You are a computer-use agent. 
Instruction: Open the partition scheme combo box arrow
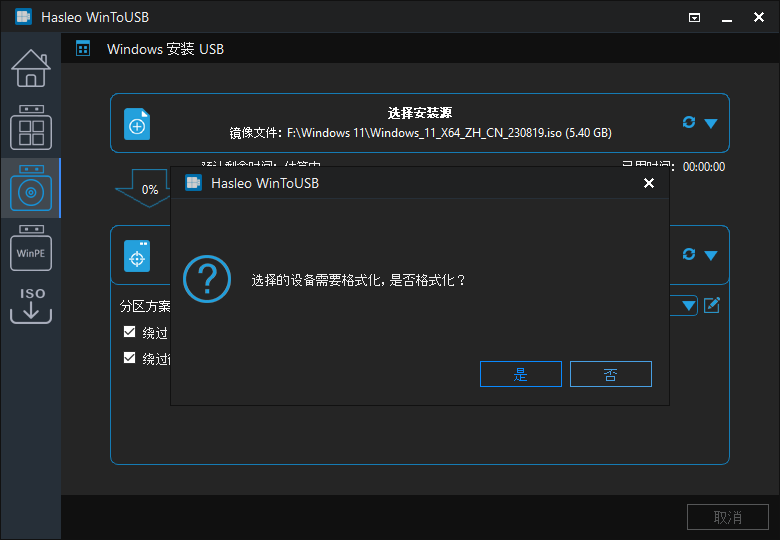tap(688, 305)
